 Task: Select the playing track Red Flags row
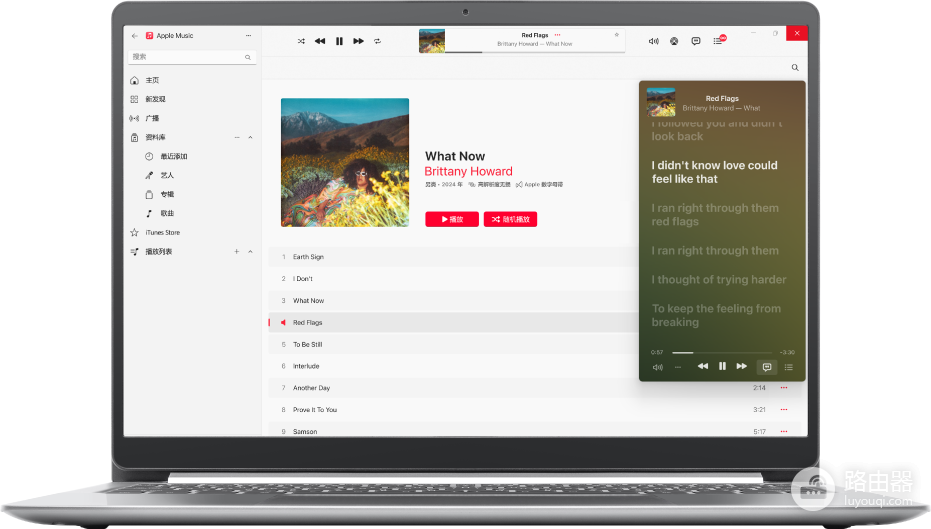(453, 322)
